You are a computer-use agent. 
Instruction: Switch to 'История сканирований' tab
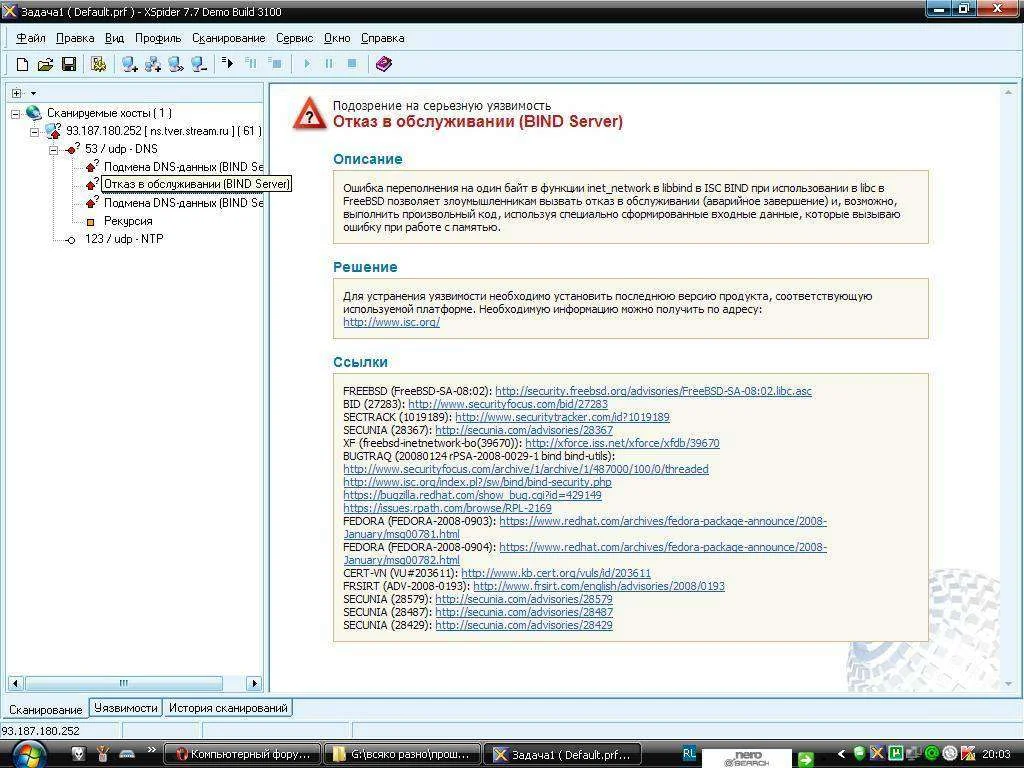pos(228,708)
